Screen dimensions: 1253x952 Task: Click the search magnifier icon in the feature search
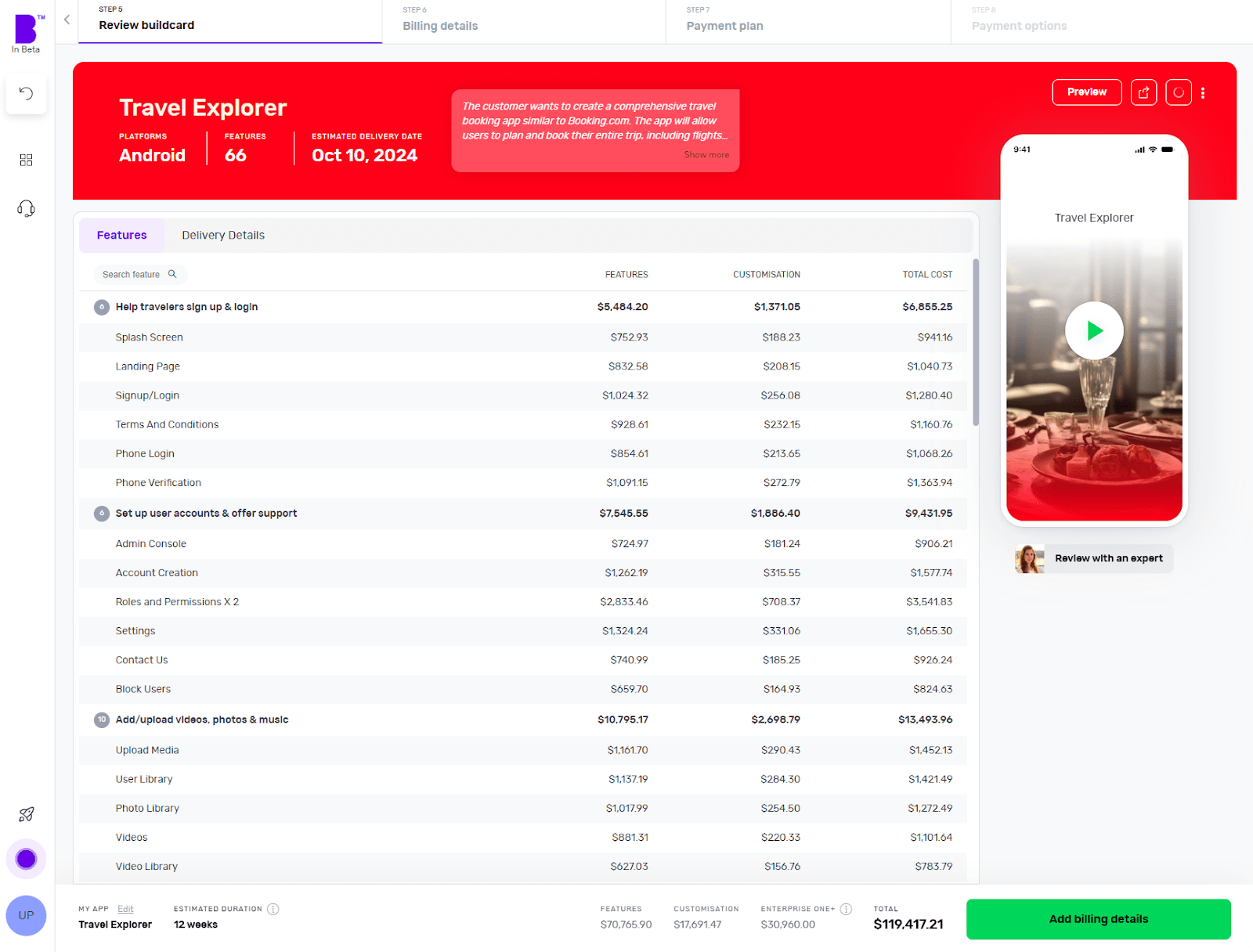point(172,274)
